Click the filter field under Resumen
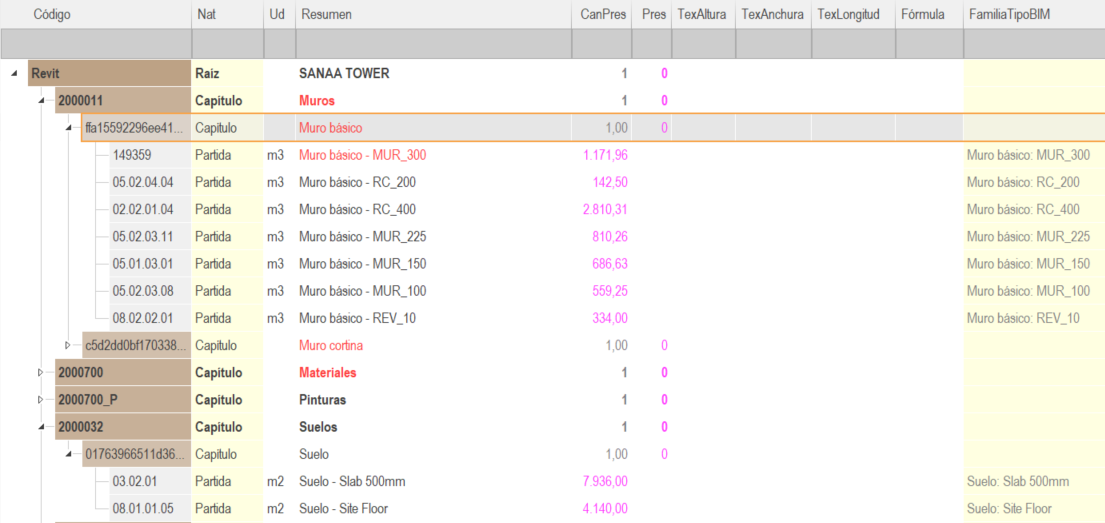 (434, 44)
